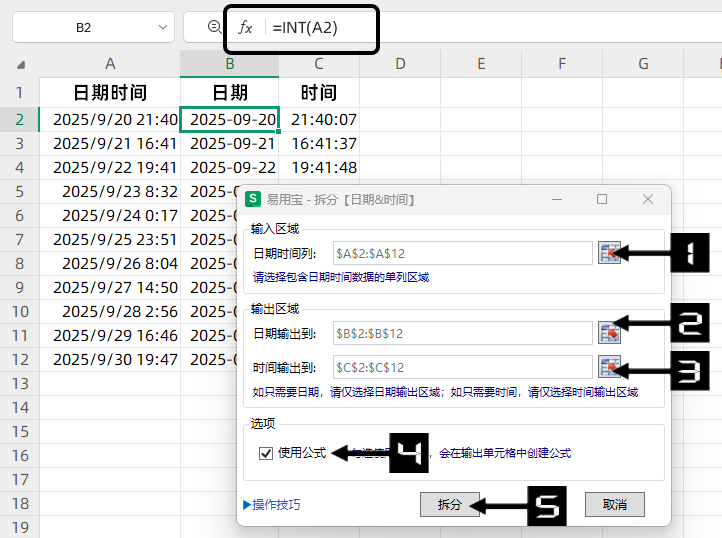Maximize the 易用宝 拆分 dialog
This screenshot has height=538, width=722.
point(602,199)
